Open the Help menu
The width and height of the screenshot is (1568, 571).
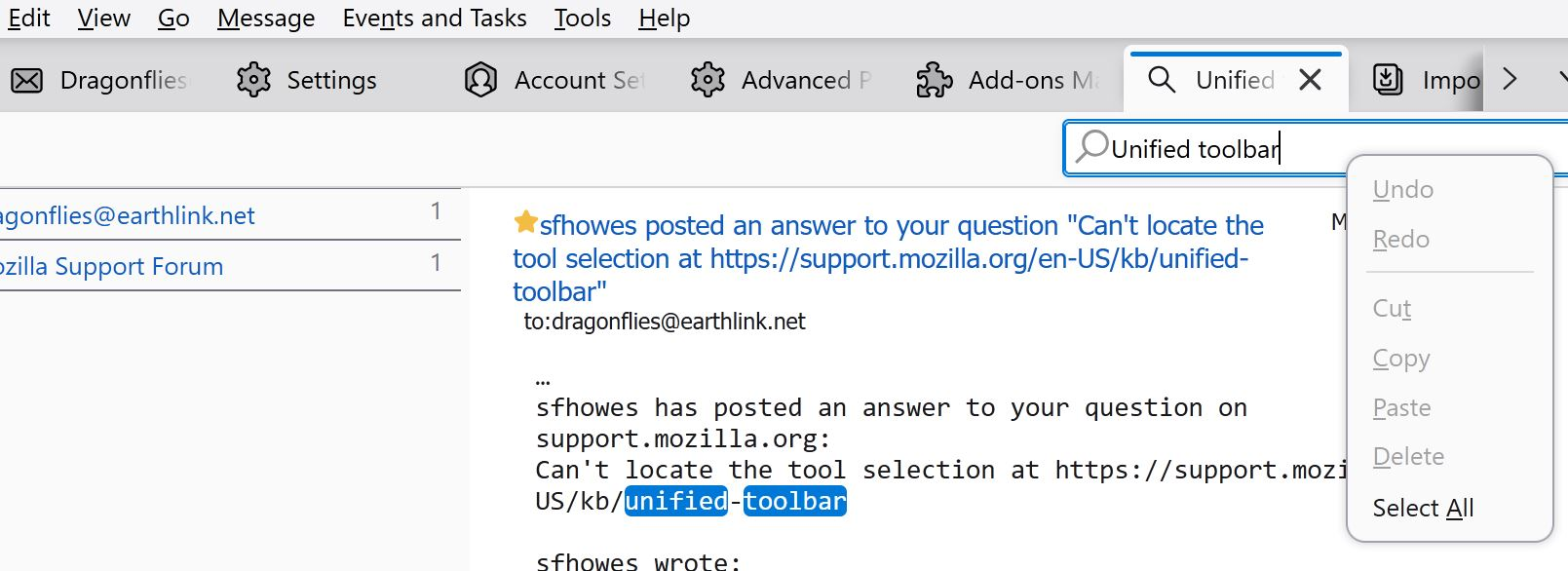pyautogui.click(x=665, y=18)
